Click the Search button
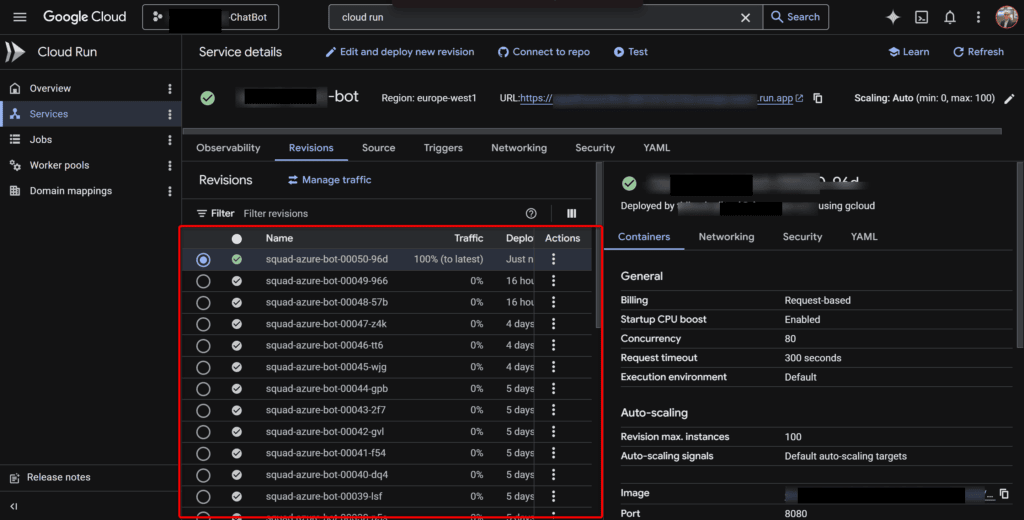 tap(795, 17)
